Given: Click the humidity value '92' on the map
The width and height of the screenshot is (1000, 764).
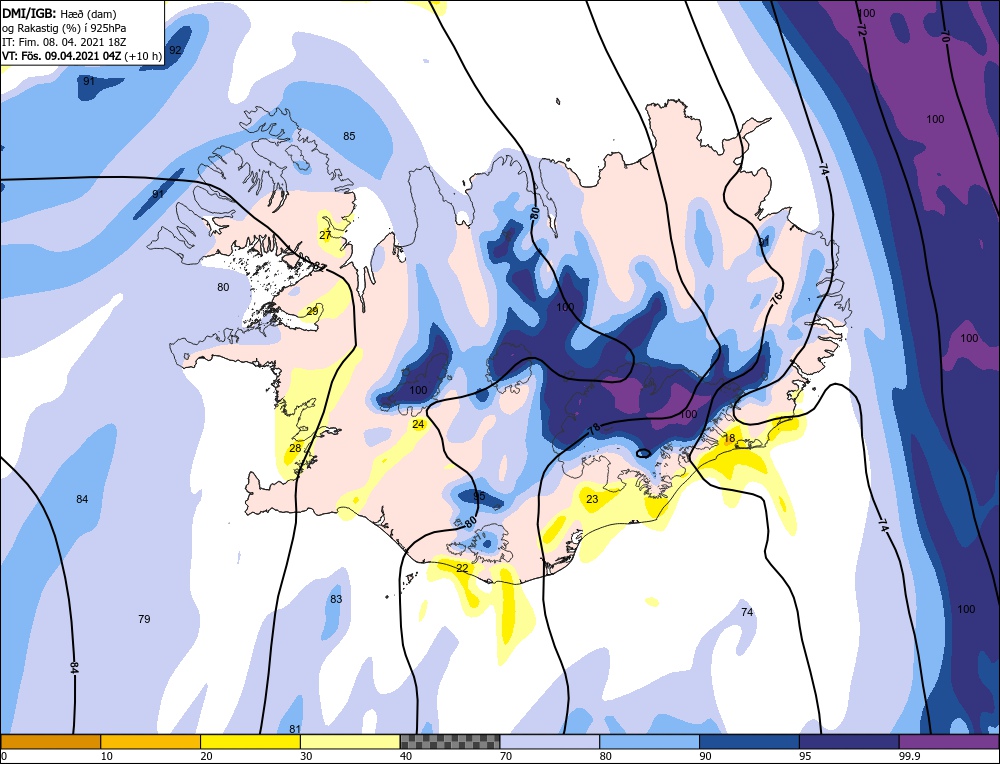Looking at the screenshot, I should tap(175, 50).
